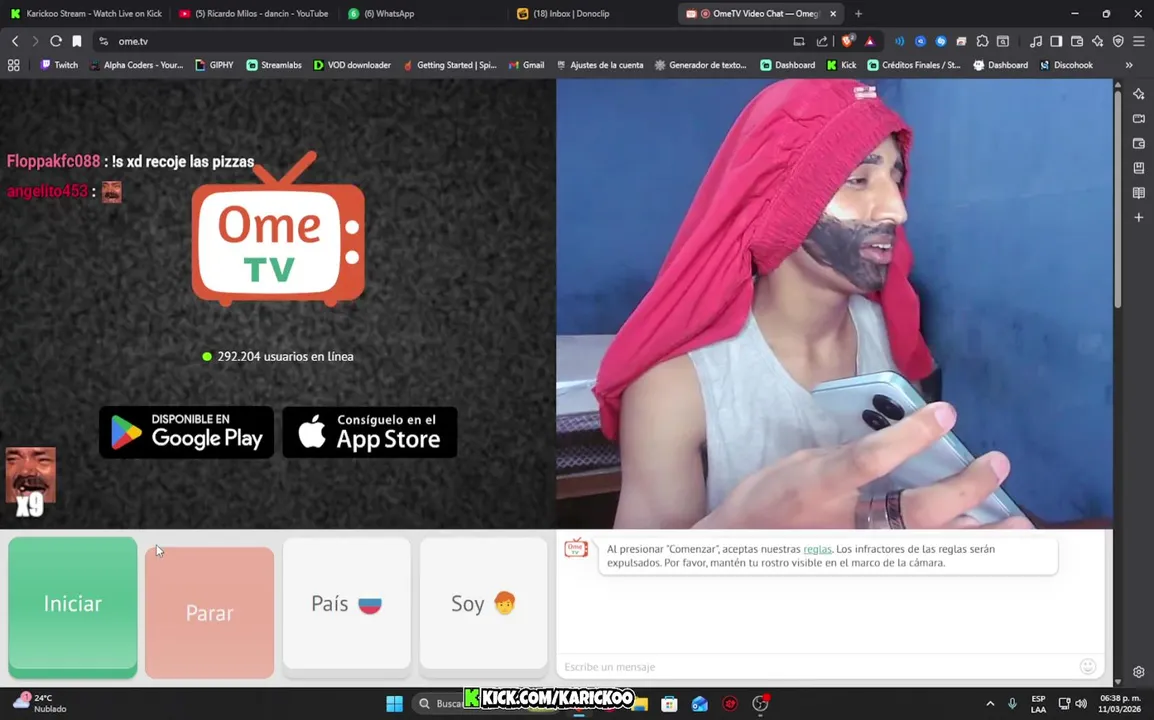Expand the hidden bookmarks chevron
1154x720 pixels.
tap(1129, 65)
